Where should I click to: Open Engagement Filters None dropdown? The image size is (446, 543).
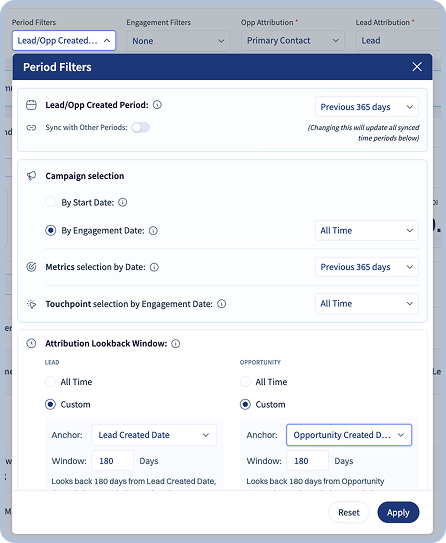click(x=178, y=41)
